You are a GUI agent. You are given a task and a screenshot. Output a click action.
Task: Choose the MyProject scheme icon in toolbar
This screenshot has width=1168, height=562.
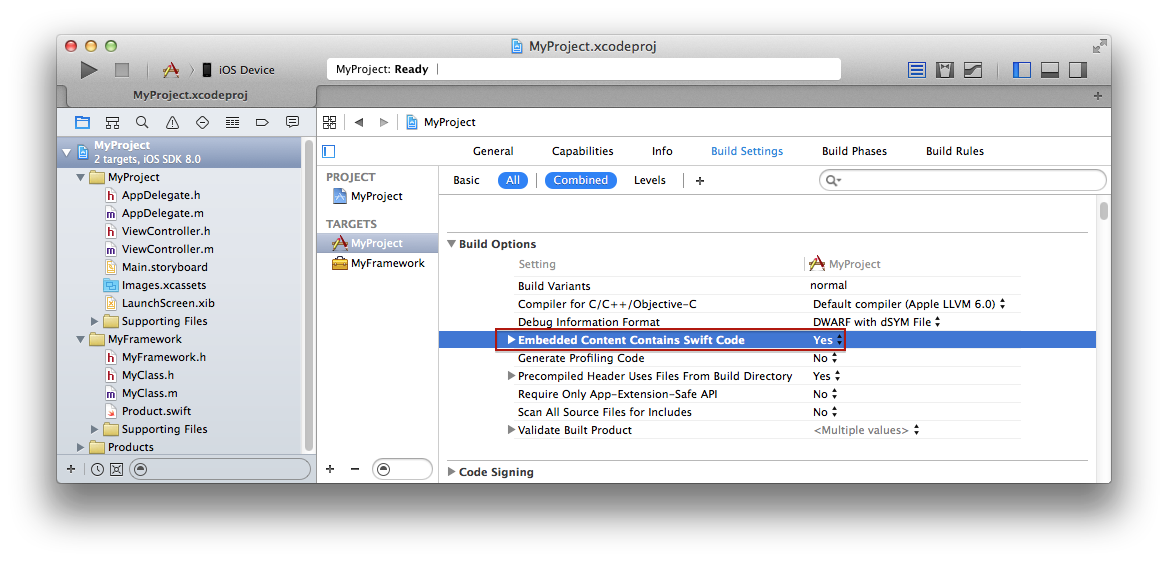171,70
